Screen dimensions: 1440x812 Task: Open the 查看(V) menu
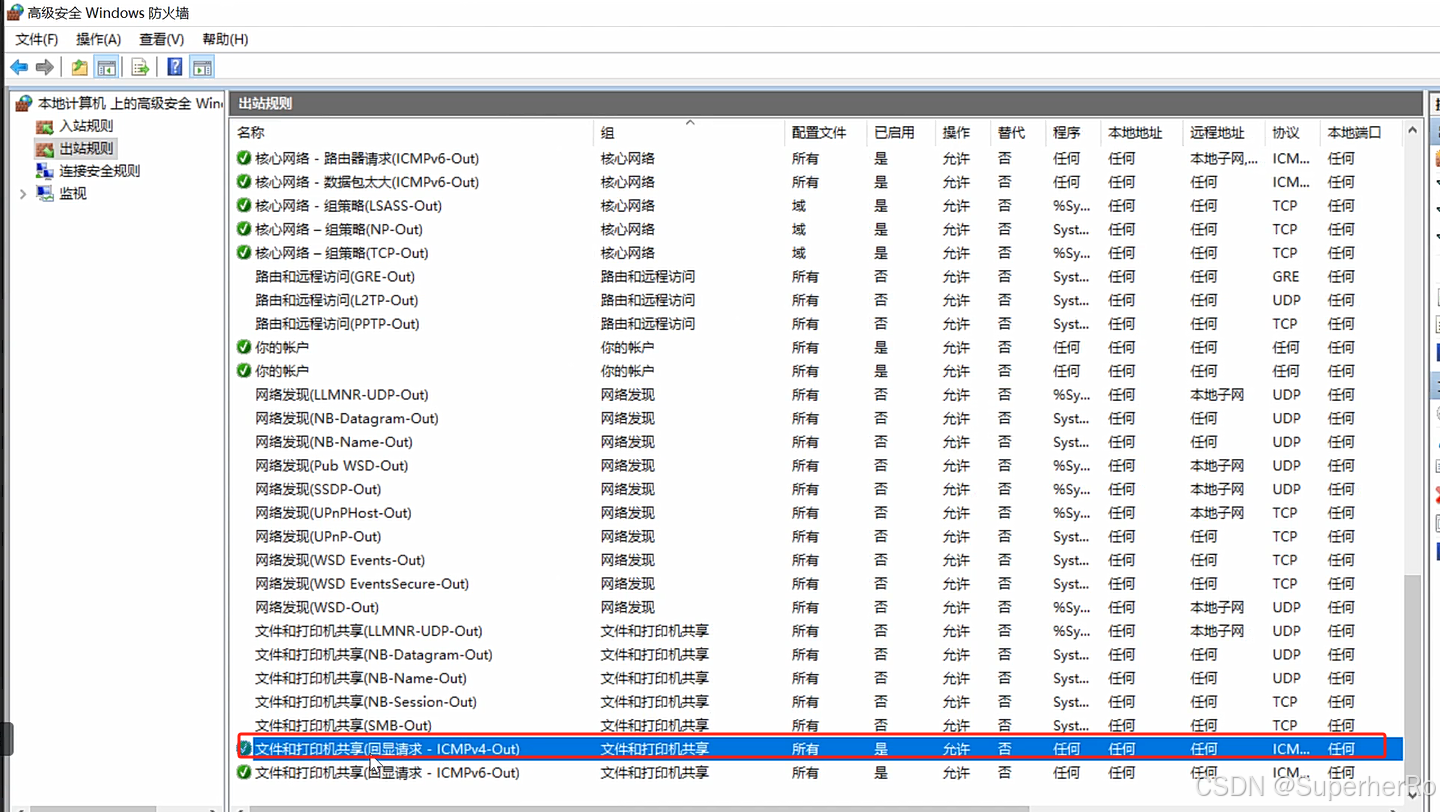pos(162,39)
